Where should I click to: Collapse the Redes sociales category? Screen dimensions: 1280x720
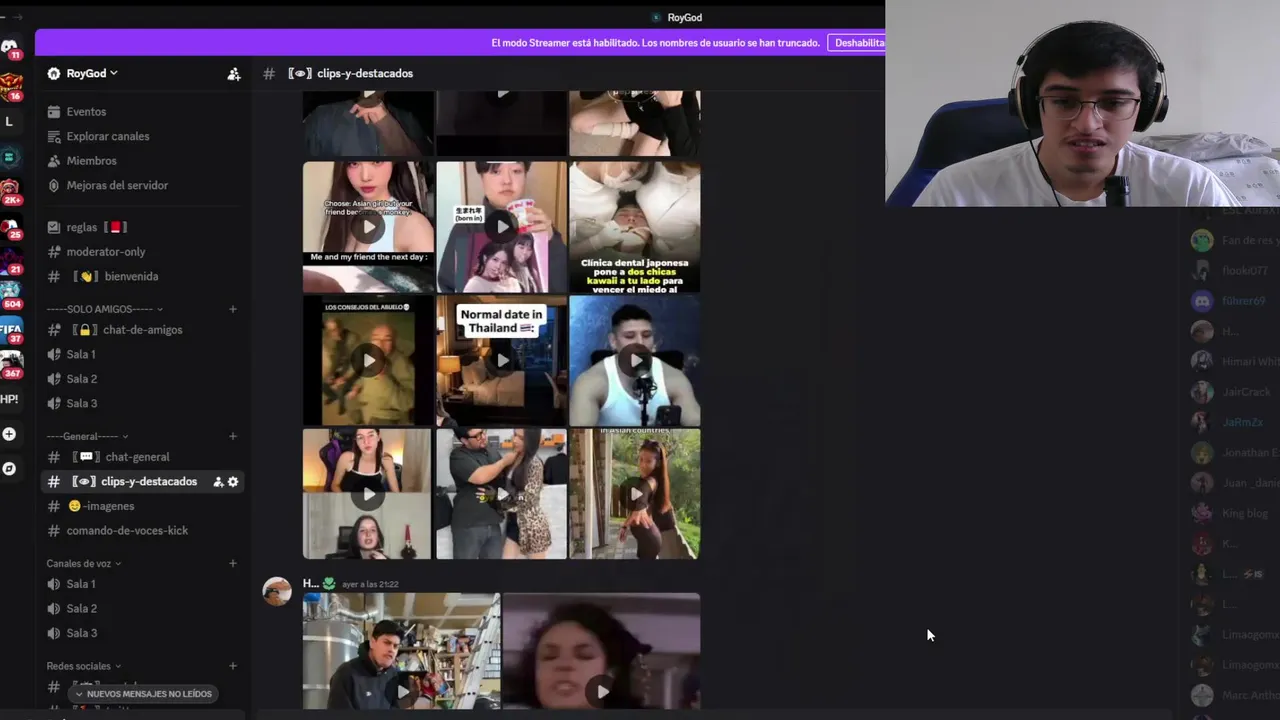tap(83, 666)
